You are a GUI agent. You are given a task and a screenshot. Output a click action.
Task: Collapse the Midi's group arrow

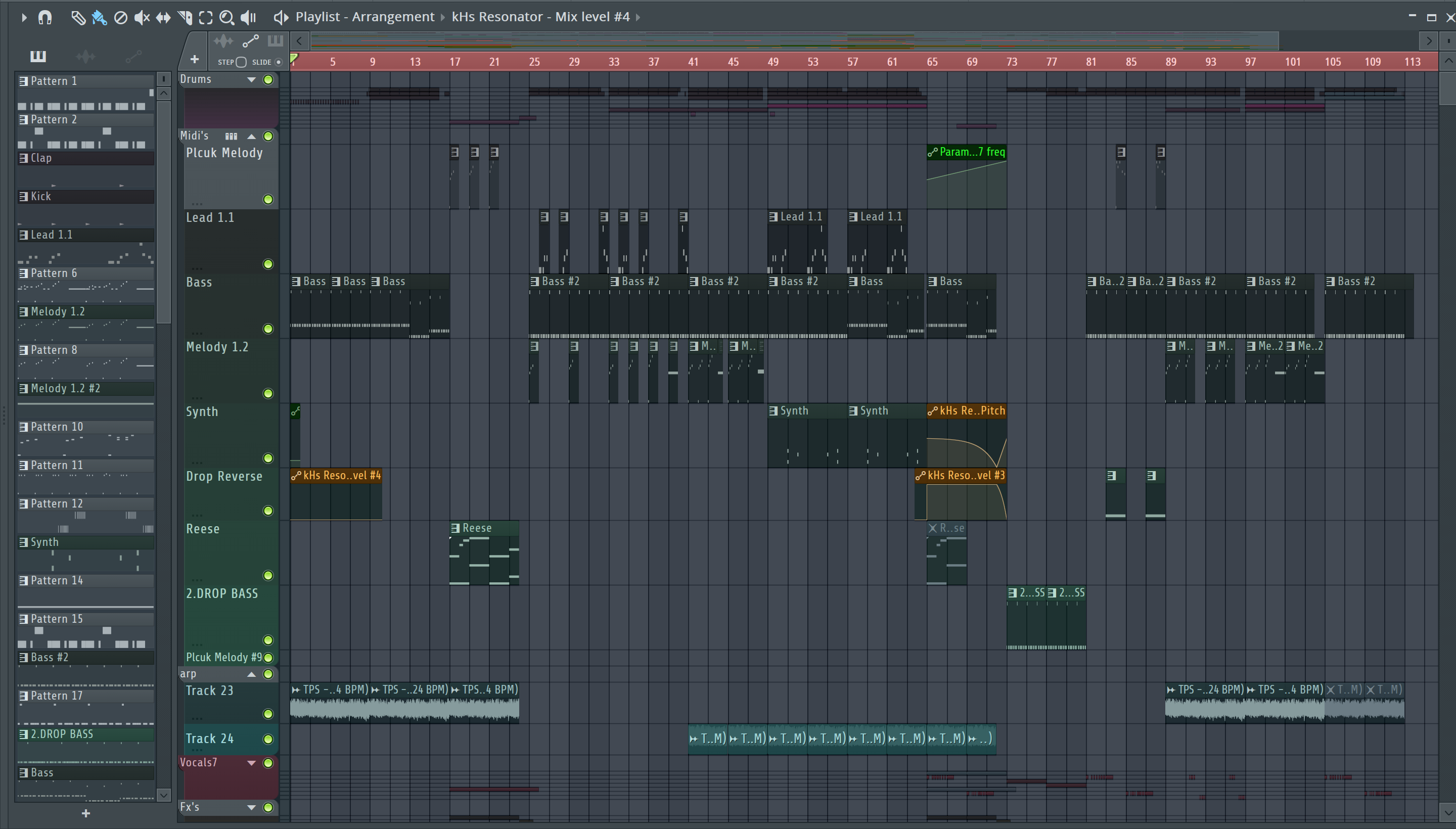[251, 136]
